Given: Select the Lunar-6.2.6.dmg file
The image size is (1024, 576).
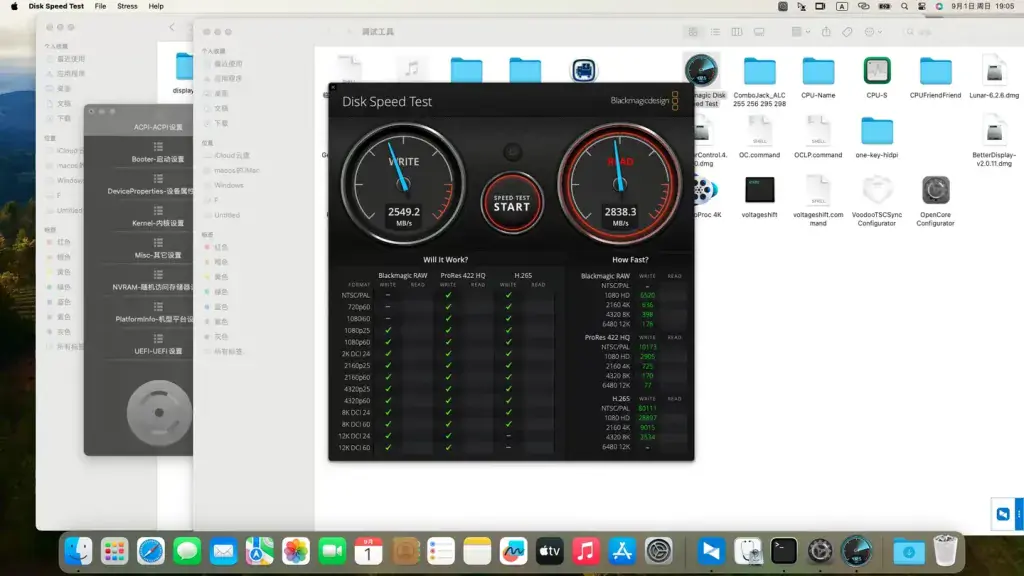Looking at the screenshot, I should pyautogui.click(x=994, y=71).
